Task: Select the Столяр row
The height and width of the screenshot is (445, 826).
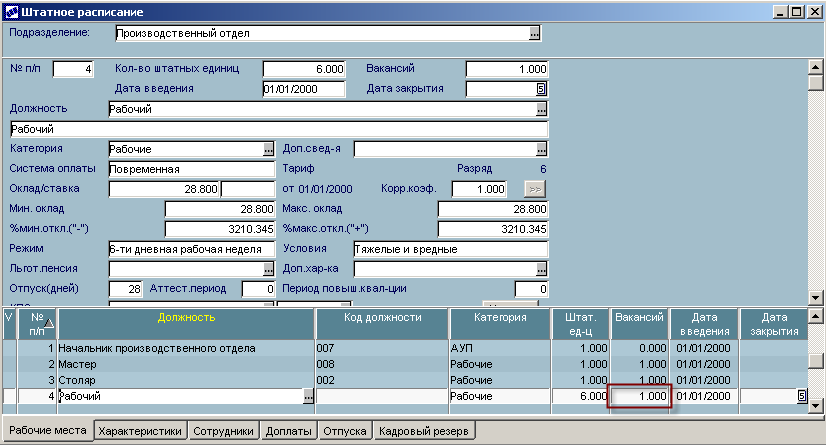Action: tap(405, 380)
